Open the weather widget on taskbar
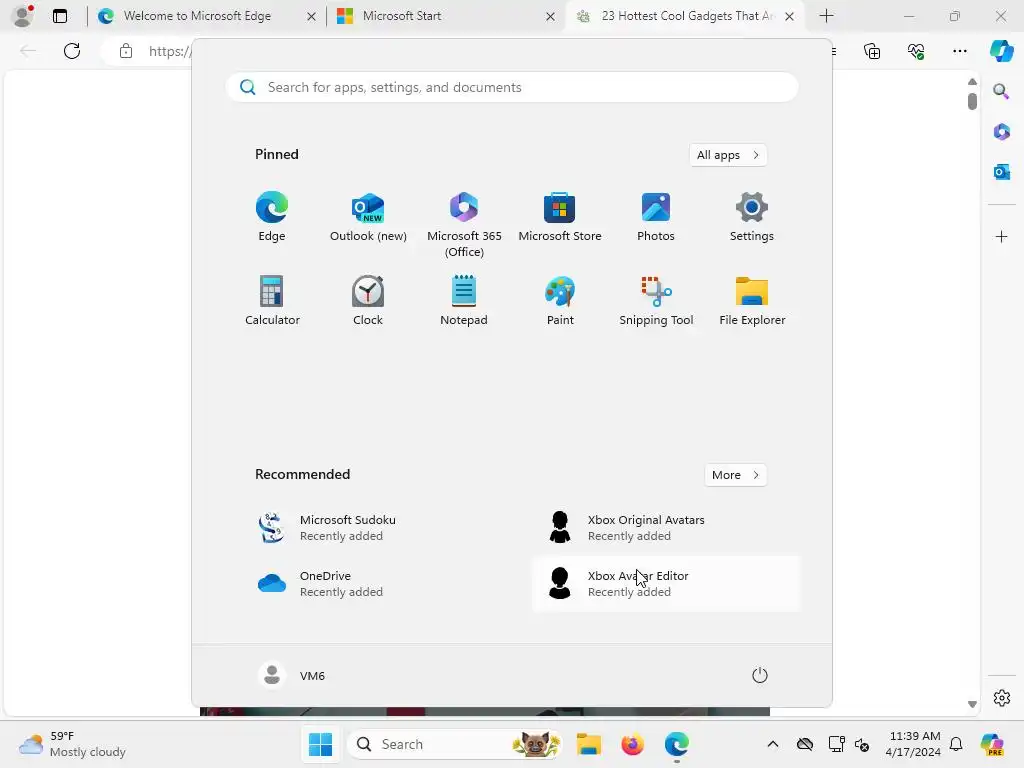 pos(72,744)
